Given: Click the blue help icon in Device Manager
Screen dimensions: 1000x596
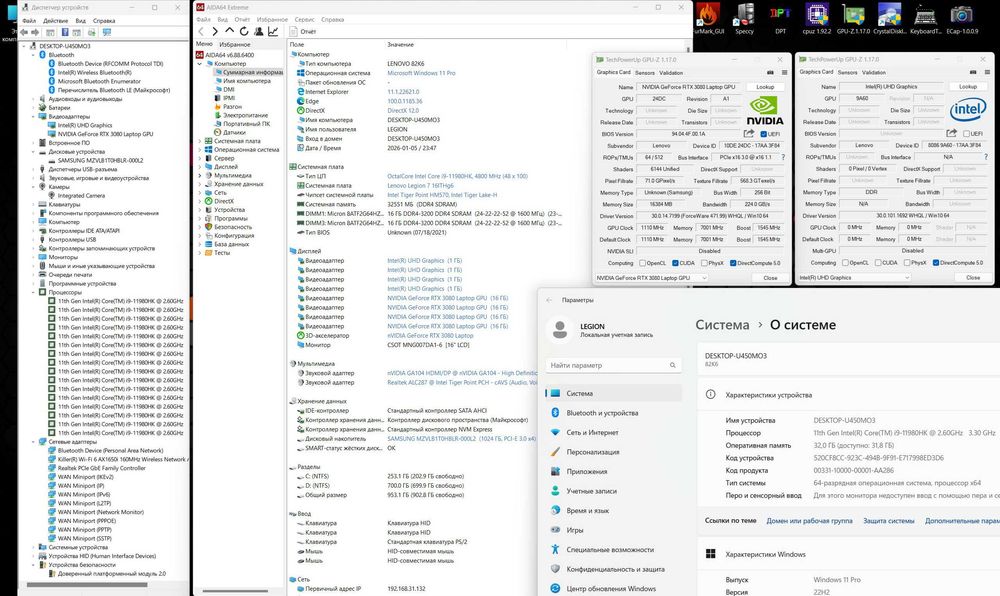Looking at the screenshot, I should click(x=64, y=32).
